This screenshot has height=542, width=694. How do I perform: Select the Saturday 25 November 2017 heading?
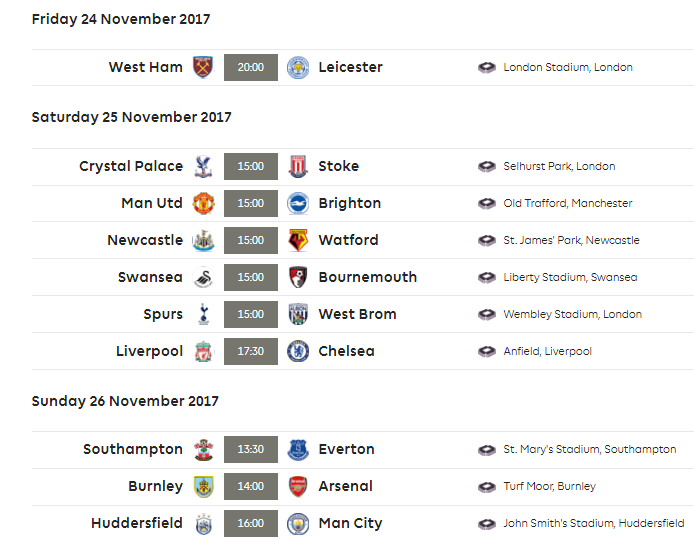(131, 117)
